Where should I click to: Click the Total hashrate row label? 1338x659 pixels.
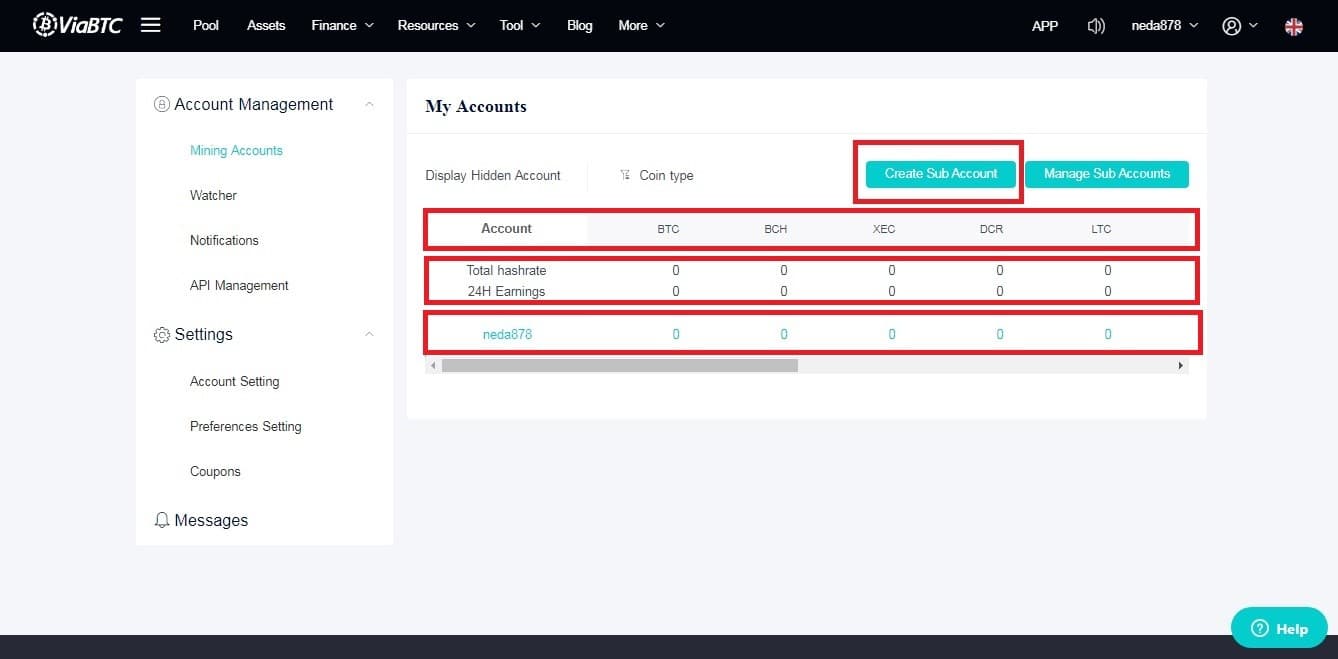[x=506, y=270]
